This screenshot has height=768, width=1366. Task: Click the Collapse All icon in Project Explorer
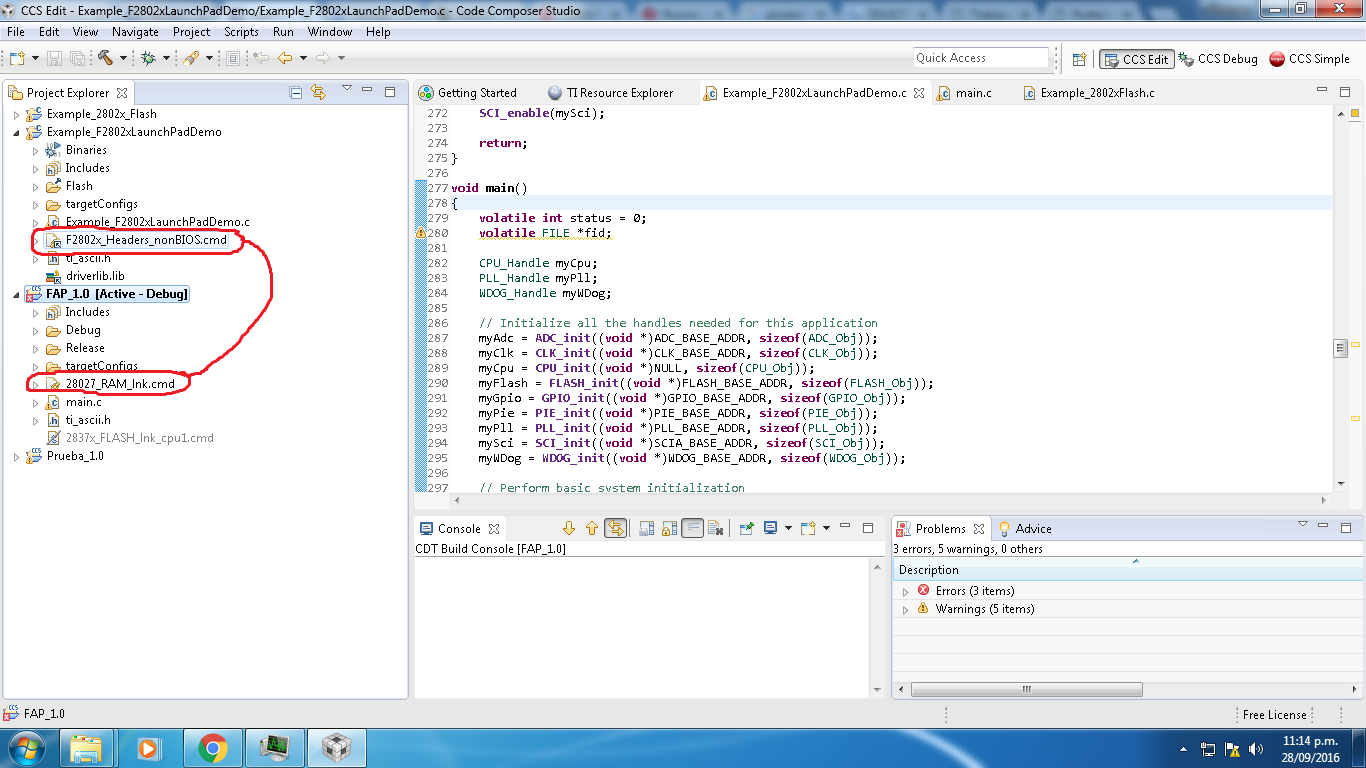click(x=296, y=93)
